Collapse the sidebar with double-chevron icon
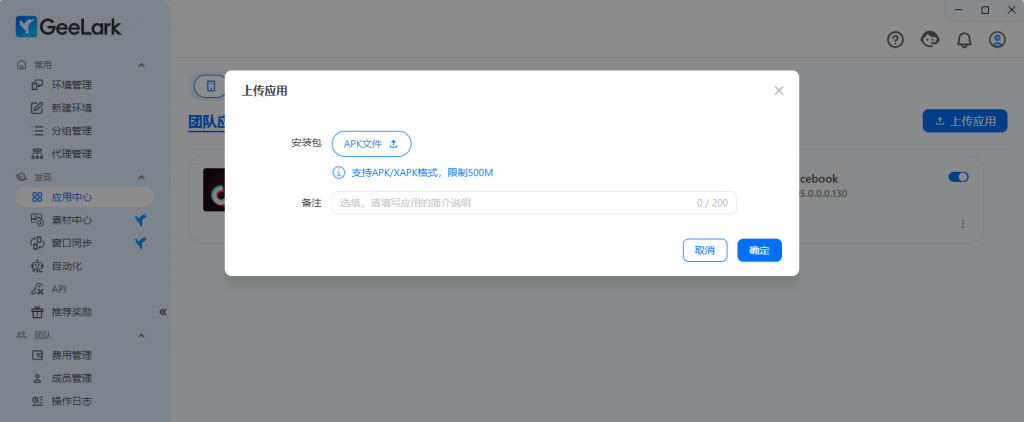 tap(163, 312)
